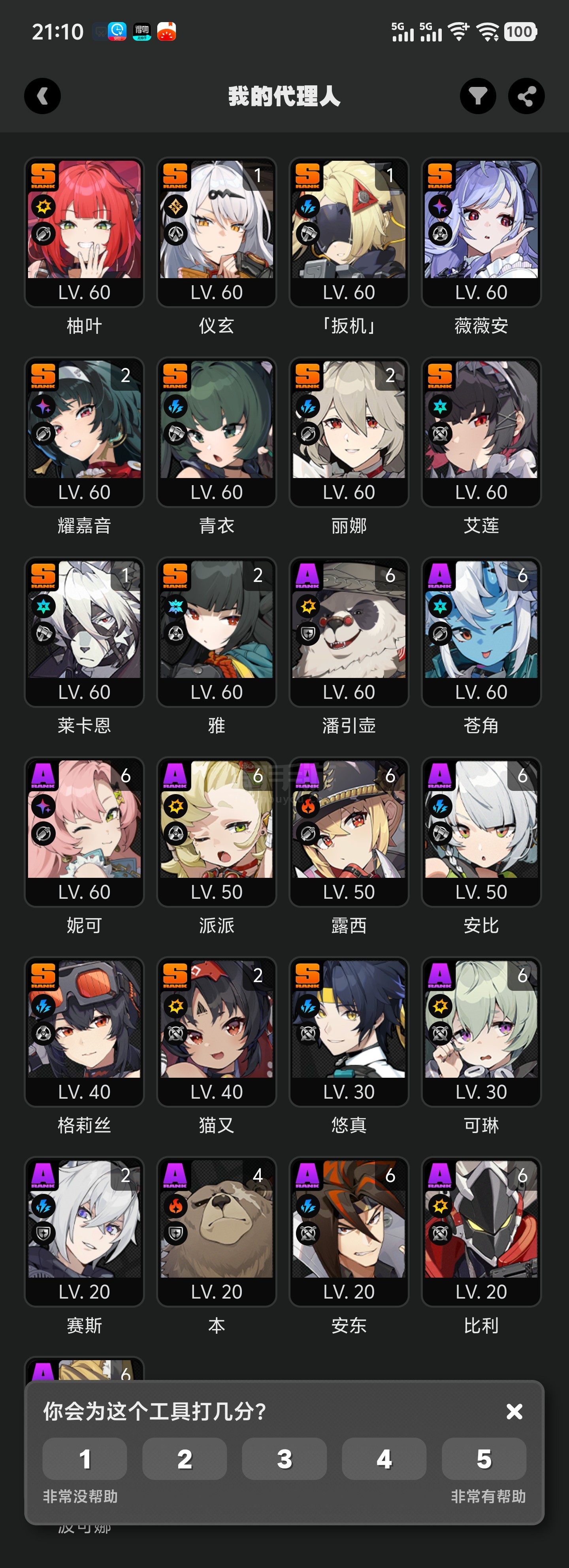Choose rating score 4
This screenshot has width=569, height=1568.
coord(384,1459)
